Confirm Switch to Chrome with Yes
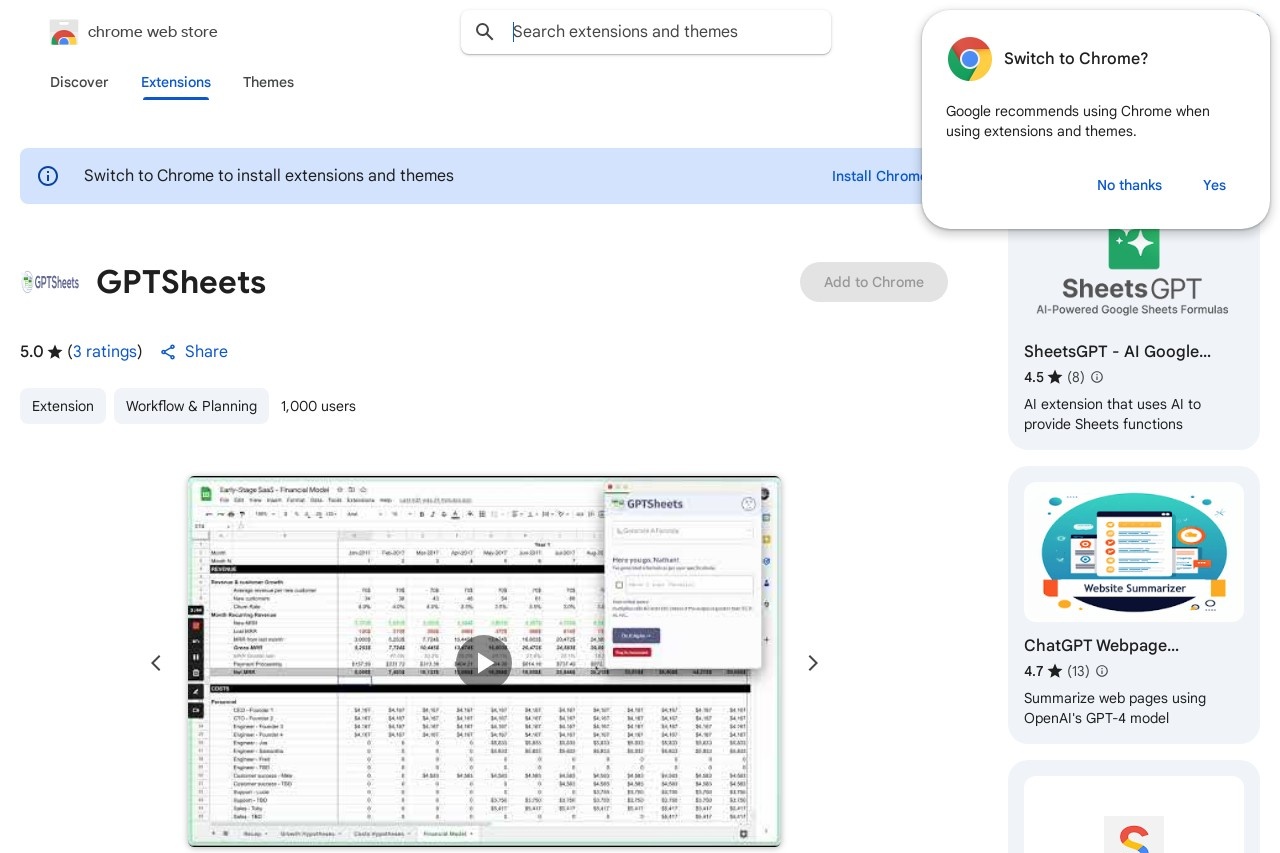Viewport: 1280px width, 853px height. click(1214, 185)
